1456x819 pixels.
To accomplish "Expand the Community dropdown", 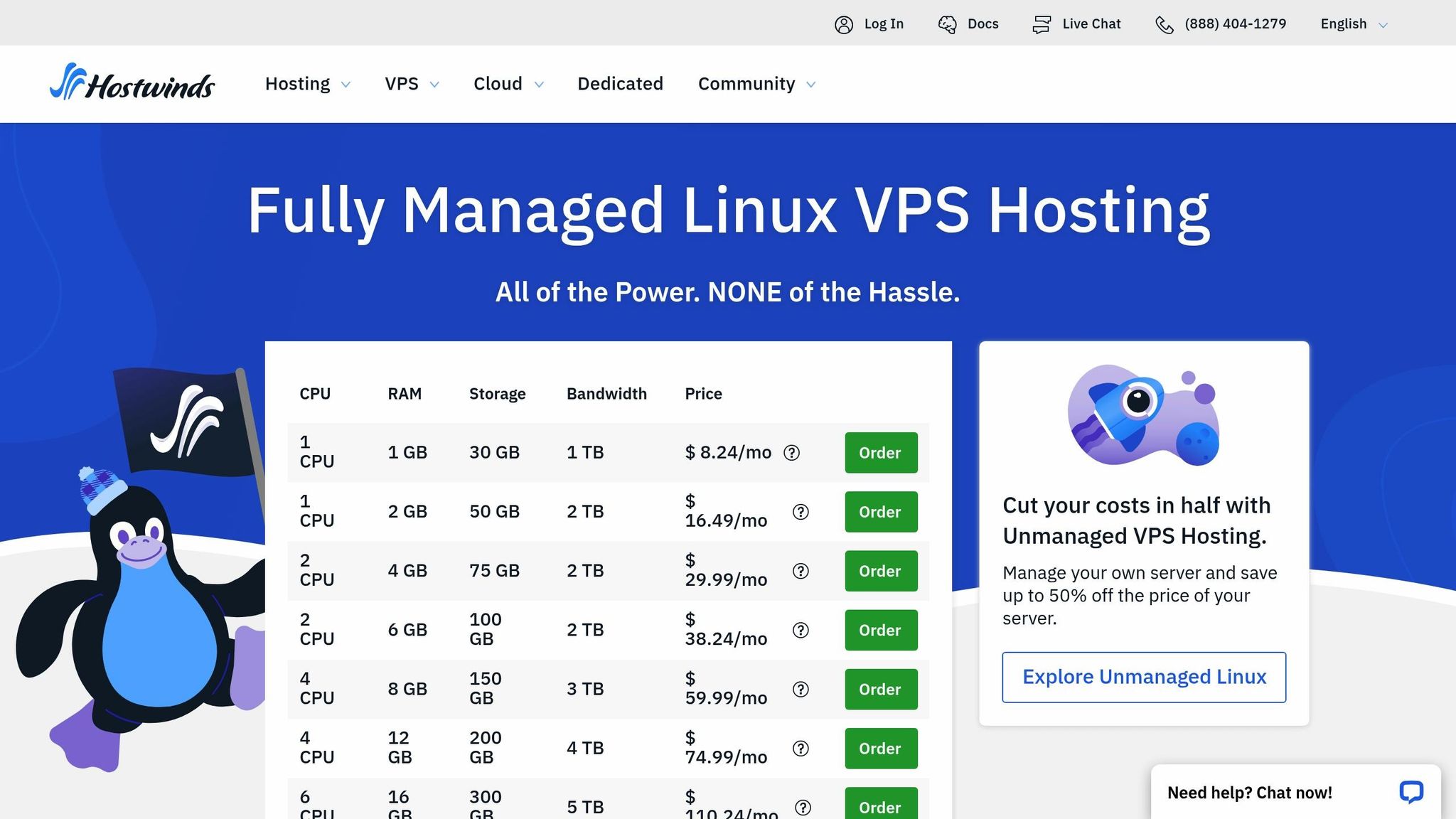I will (755, 83).
